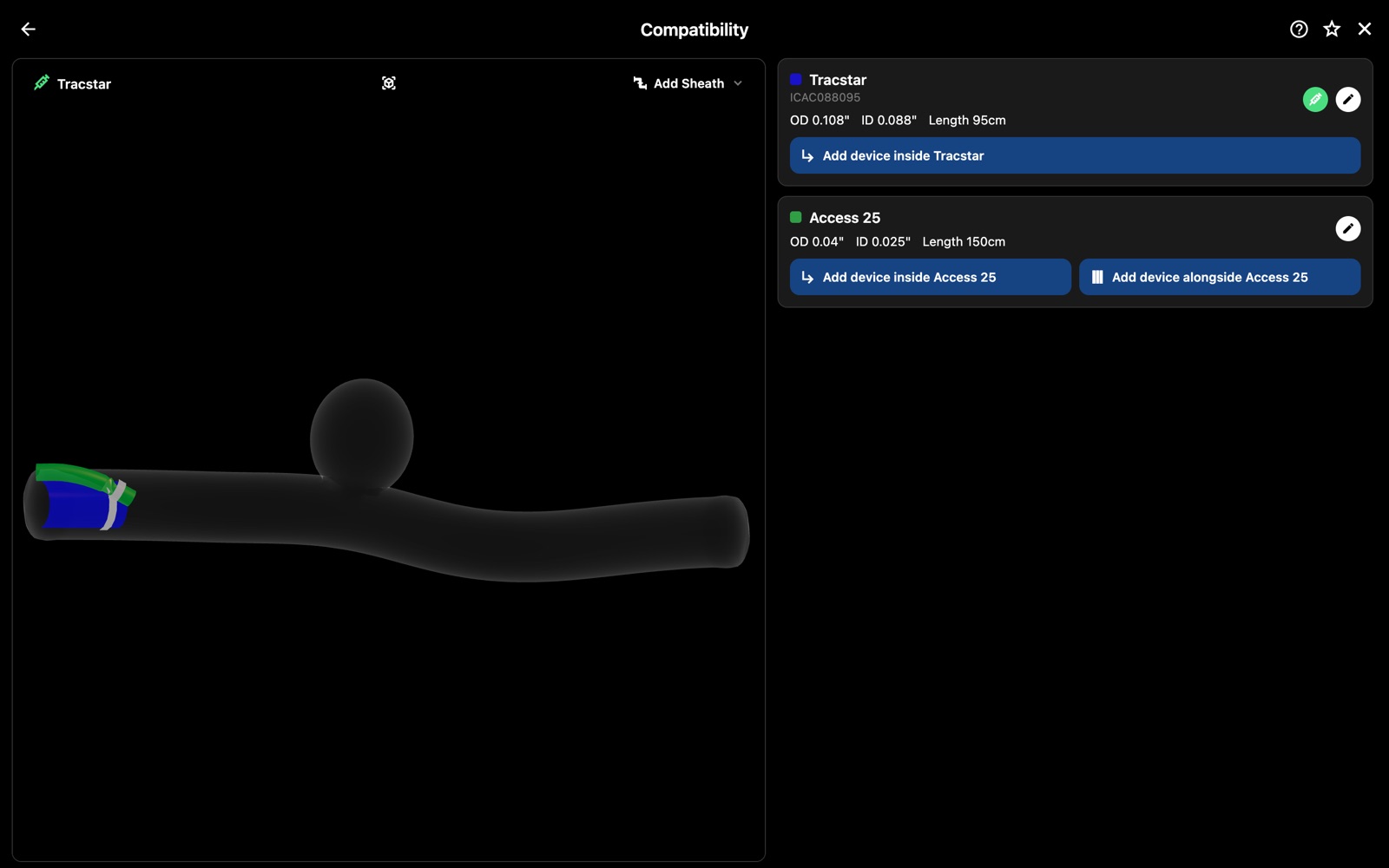Click the Tracstar label in the viewer header
This screenshot has height=868, width=1389.
click(x=84, y=84)
